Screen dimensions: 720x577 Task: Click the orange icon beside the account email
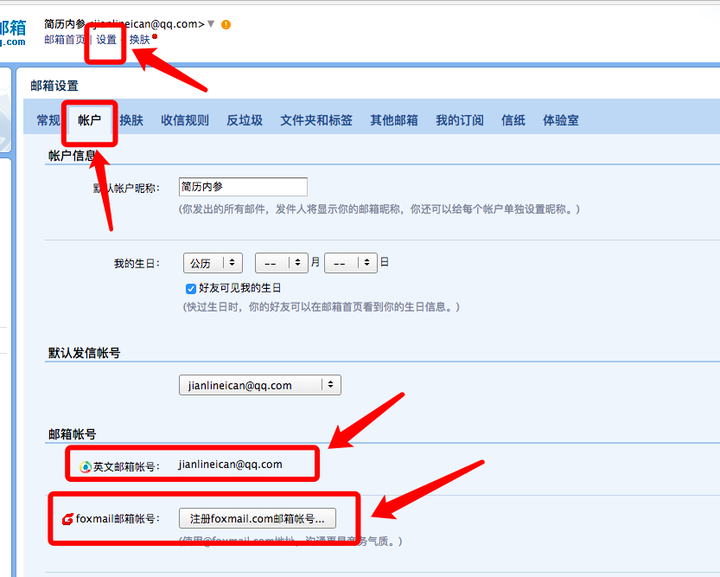coord(226,24)
